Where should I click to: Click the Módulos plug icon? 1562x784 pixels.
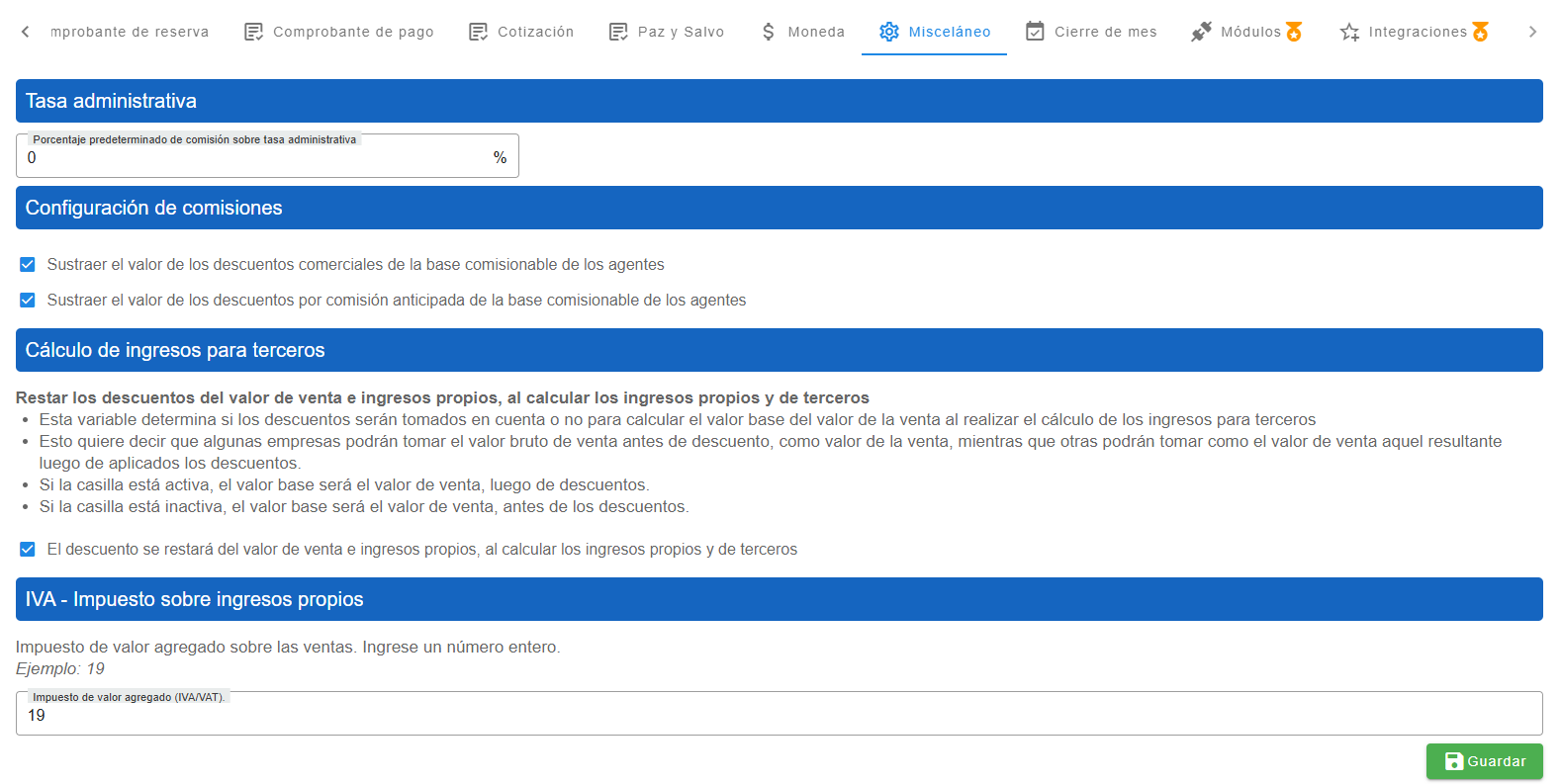pos(1201,32)
